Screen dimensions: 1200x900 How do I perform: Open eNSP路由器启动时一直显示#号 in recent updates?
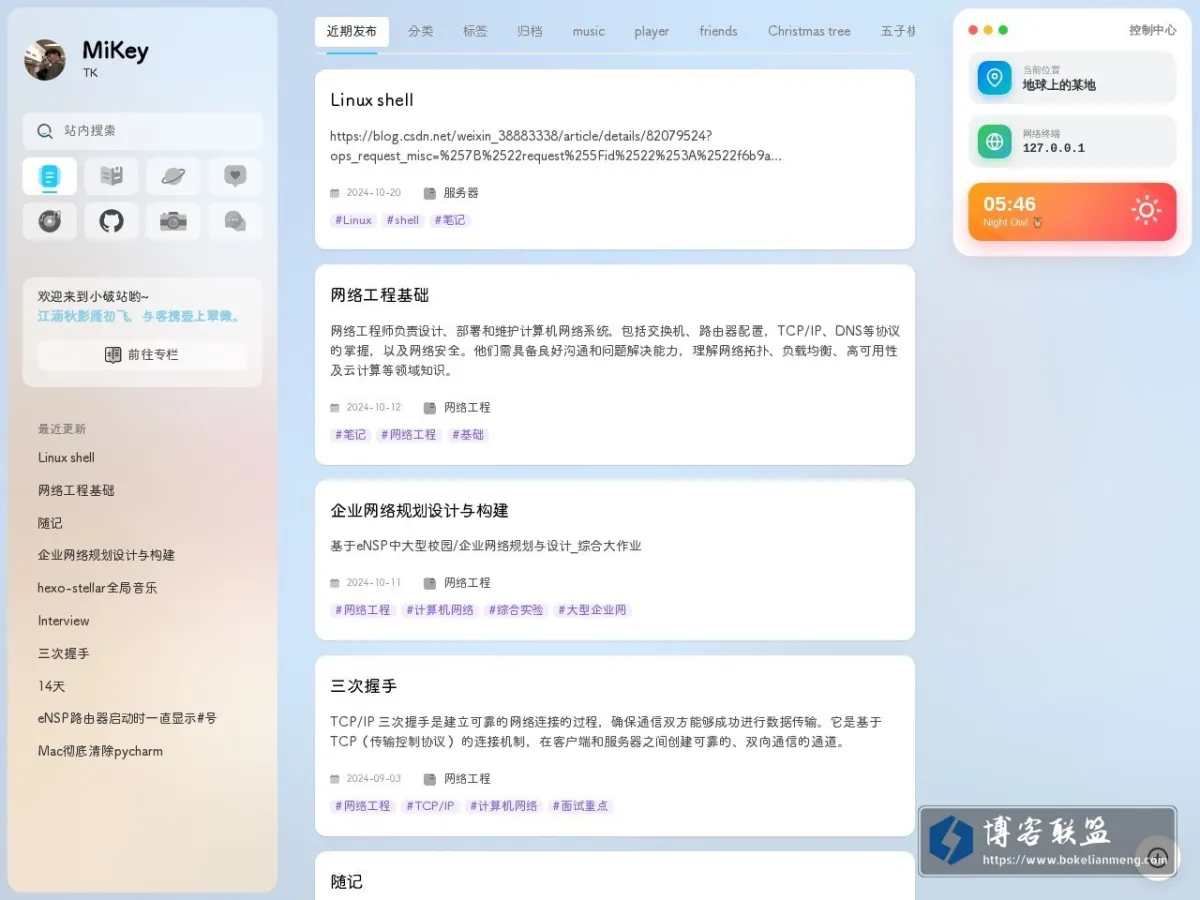tap(127, 718)
